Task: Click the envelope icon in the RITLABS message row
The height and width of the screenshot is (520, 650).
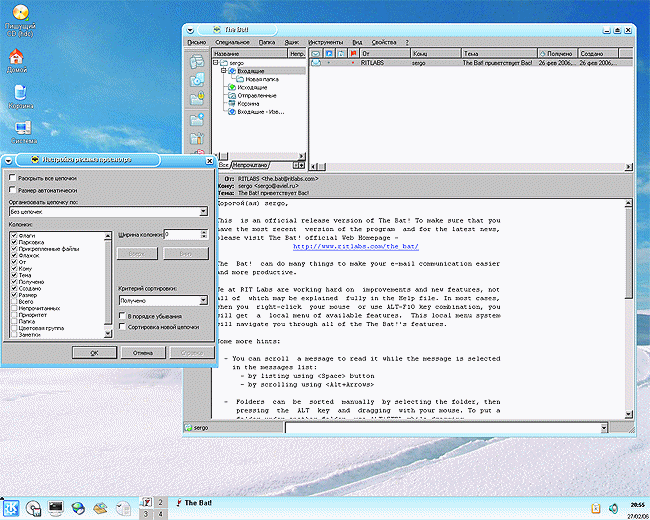Action: click(x=316, y=63)
